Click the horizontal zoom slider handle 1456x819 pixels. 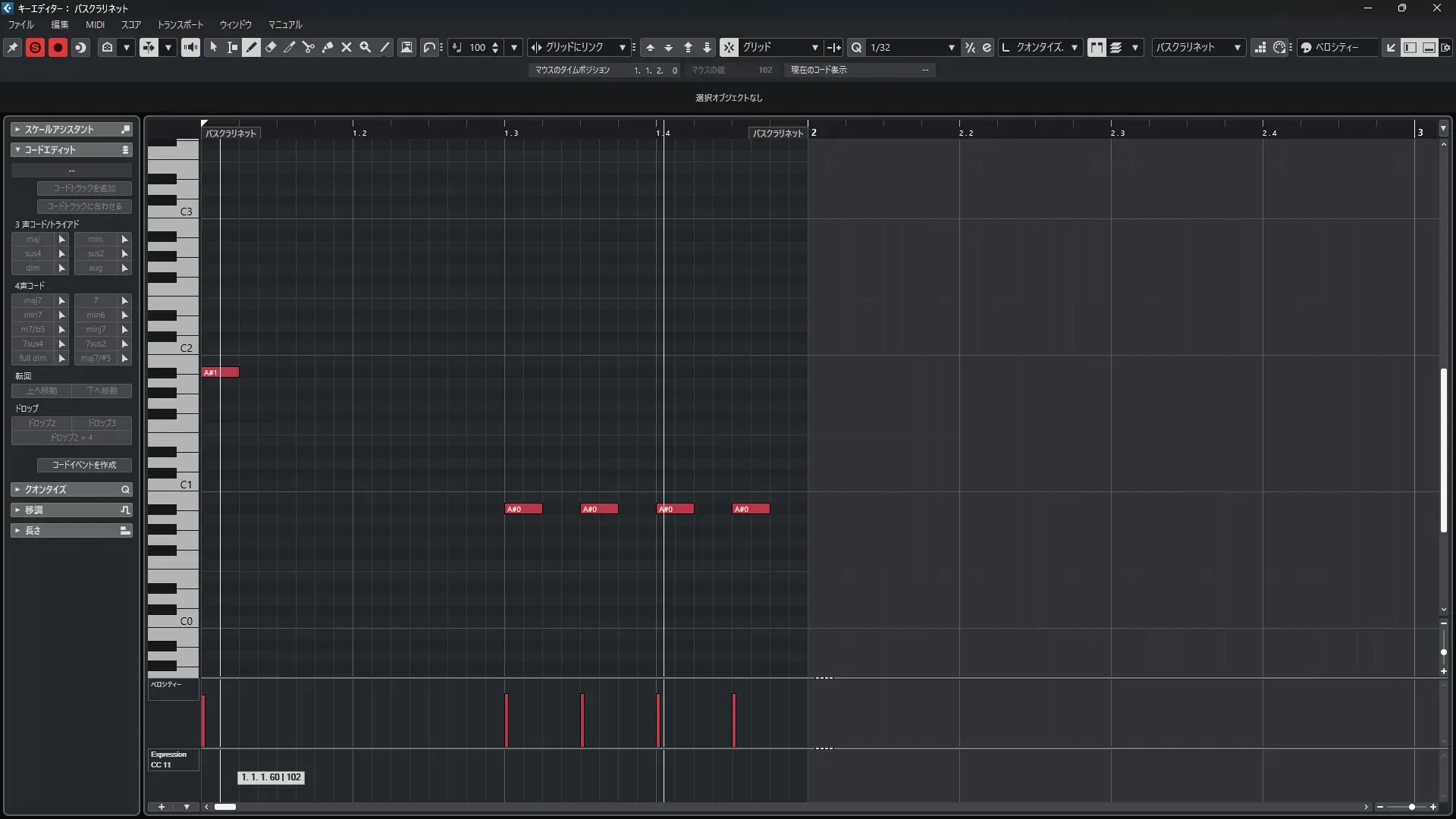point(1411,807)
